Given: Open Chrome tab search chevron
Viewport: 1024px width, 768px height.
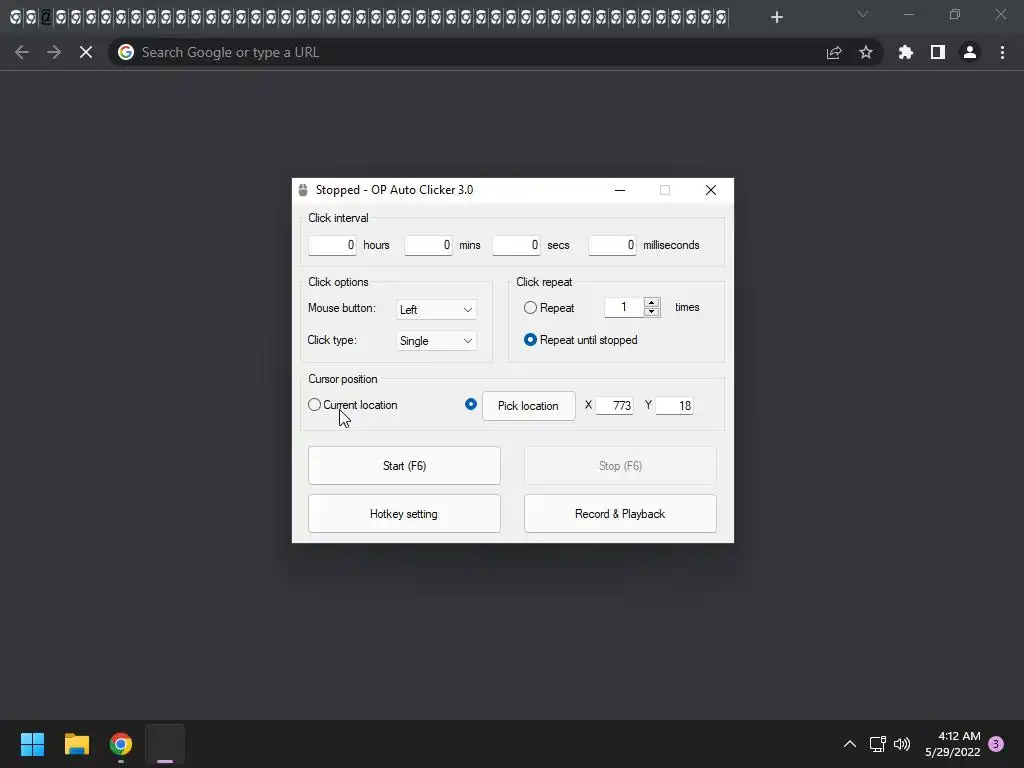Looking at the screenshot, I should pos(863,14).
